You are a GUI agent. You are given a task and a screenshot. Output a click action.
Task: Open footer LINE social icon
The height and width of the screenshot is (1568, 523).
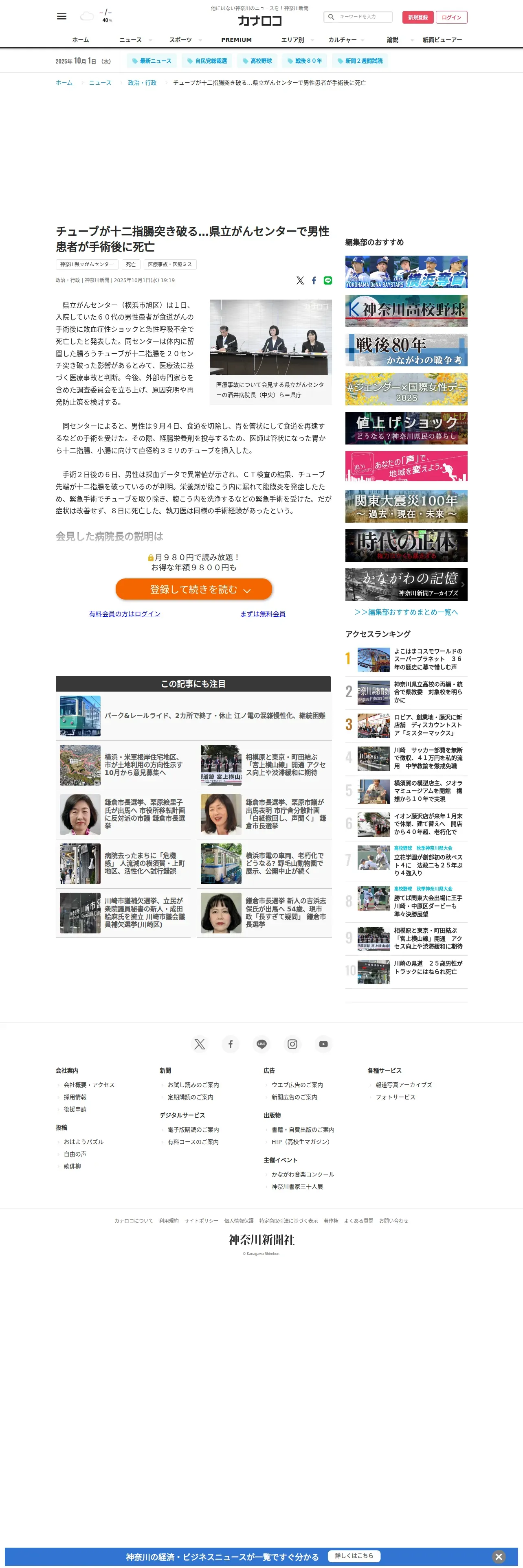[262, 1044]
